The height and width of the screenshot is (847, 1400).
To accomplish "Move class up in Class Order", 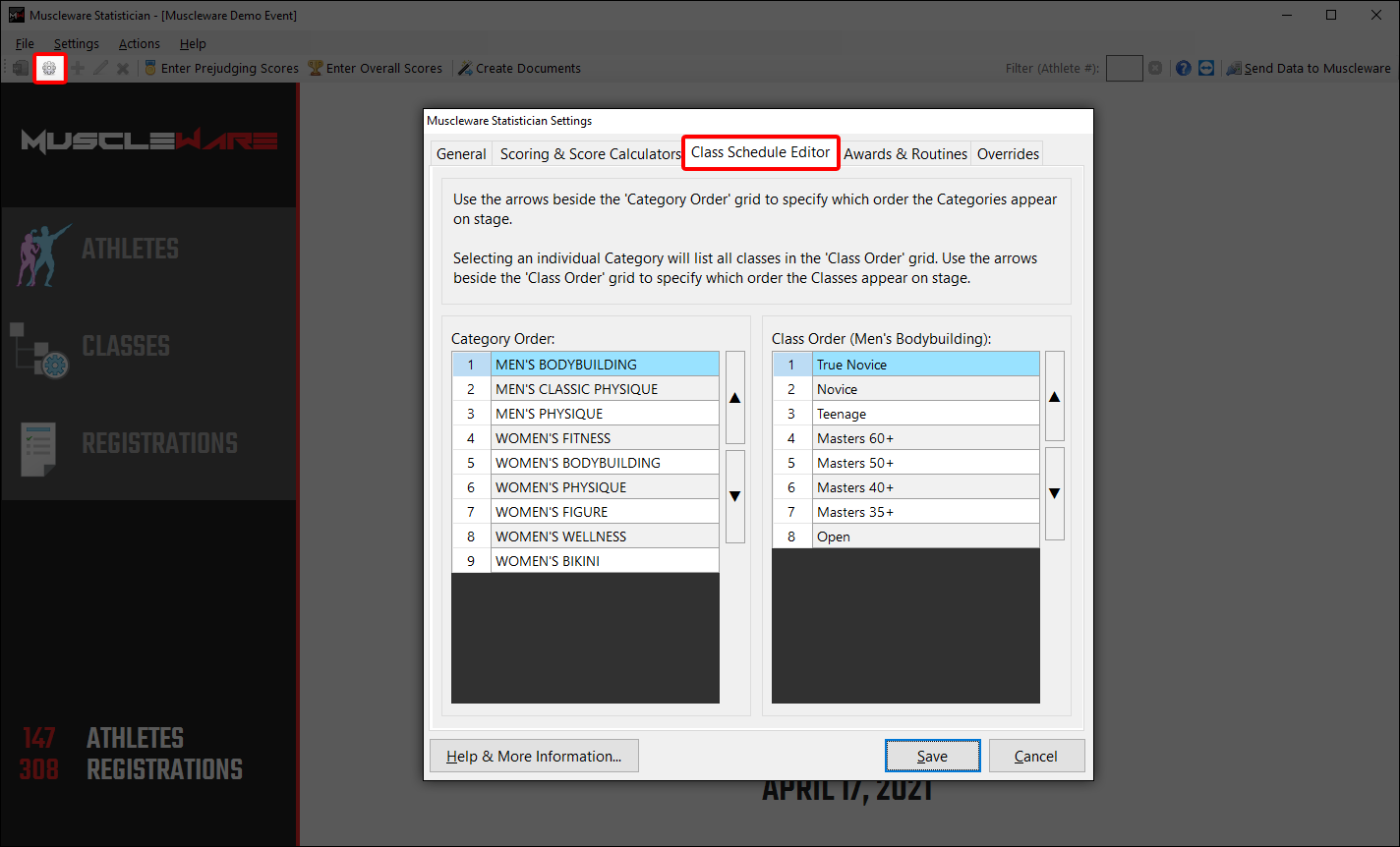I will click(x=1054, y=396).
